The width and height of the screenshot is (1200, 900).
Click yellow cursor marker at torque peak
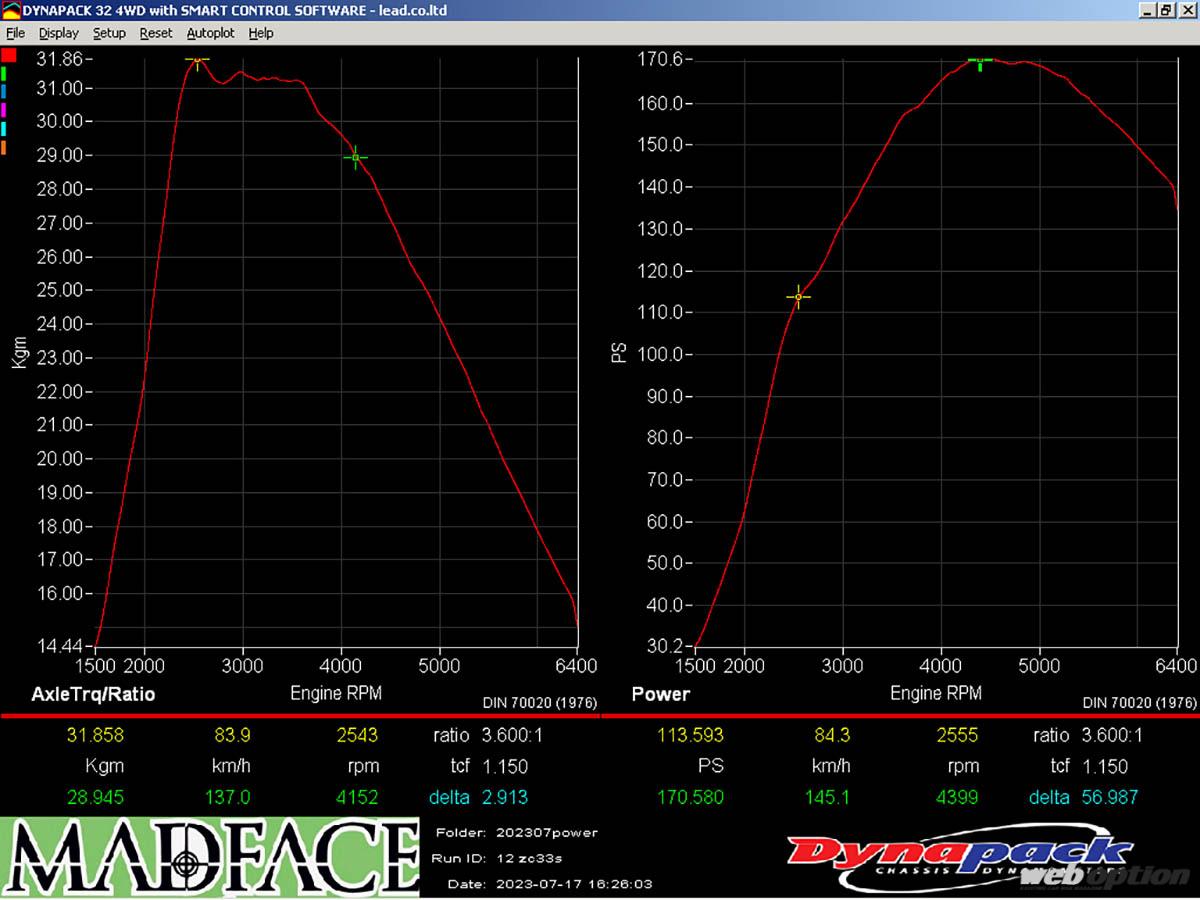tap(197, 61)
